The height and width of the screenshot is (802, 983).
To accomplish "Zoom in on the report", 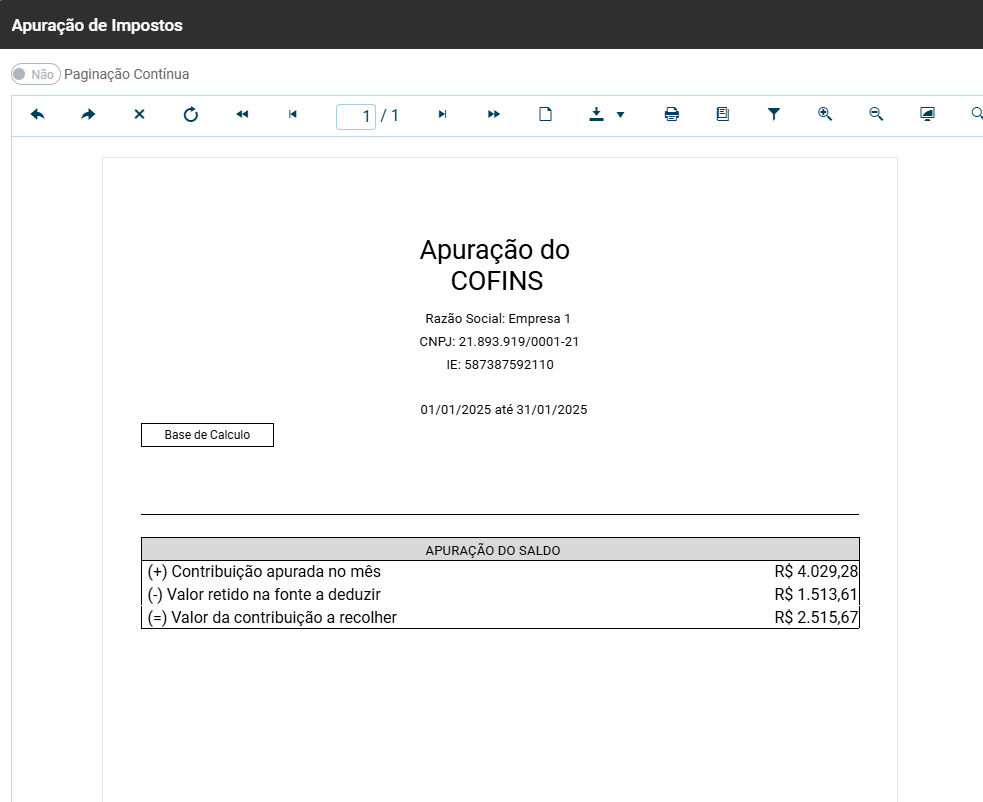I will [825, 115].
